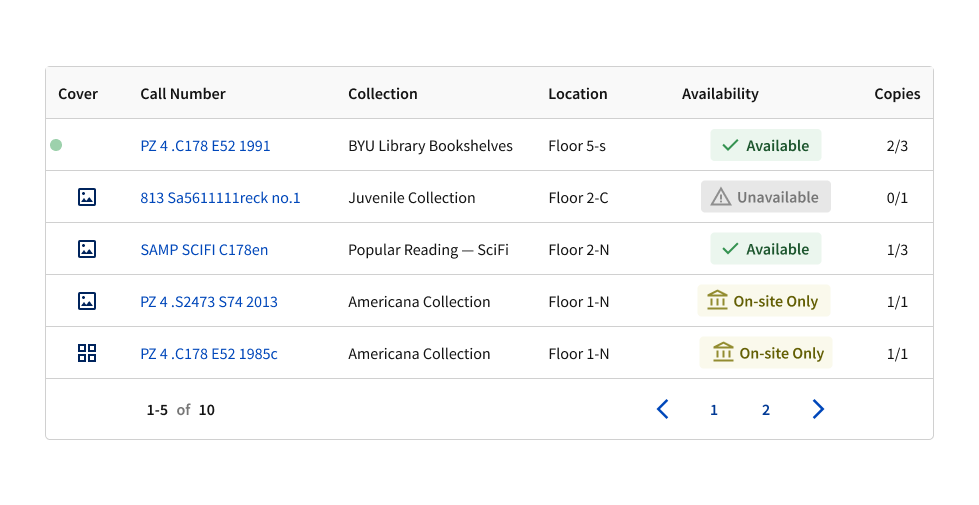Click the Availability column header
The height and width of the screenshot is (505, 979).
720,94
